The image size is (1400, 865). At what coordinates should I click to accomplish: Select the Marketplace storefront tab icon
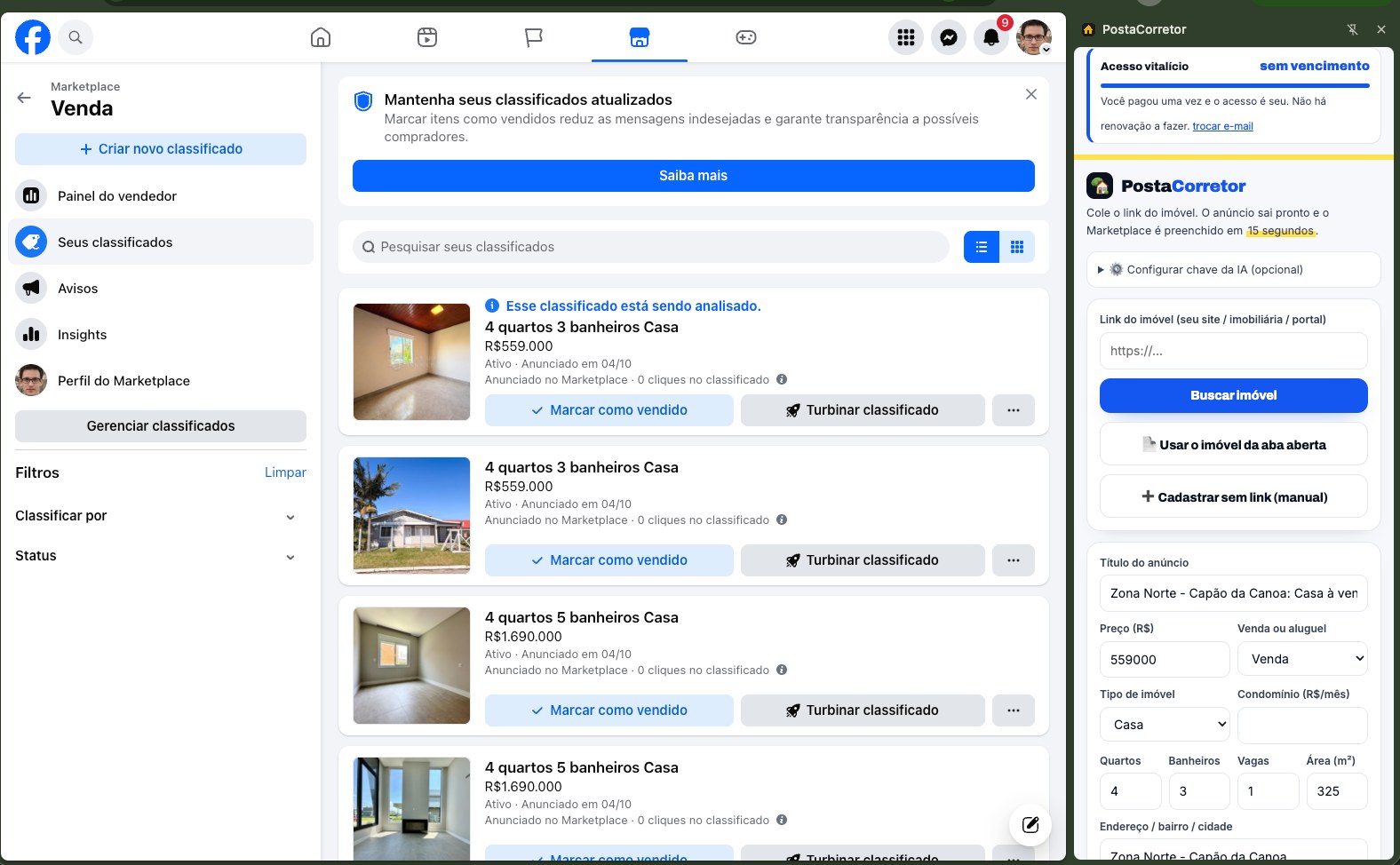click(640, 37)
